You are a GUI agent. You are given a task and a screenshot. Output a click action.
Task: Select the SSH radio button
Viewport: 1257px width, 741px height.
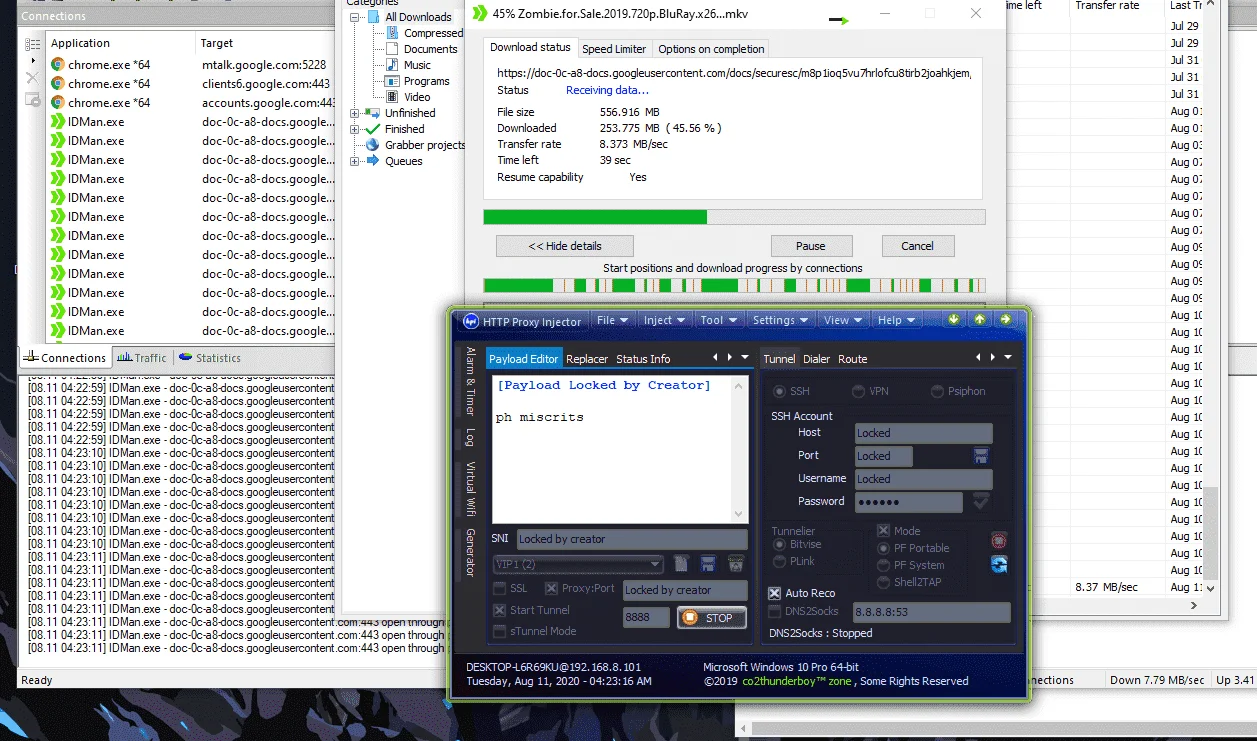779,391
